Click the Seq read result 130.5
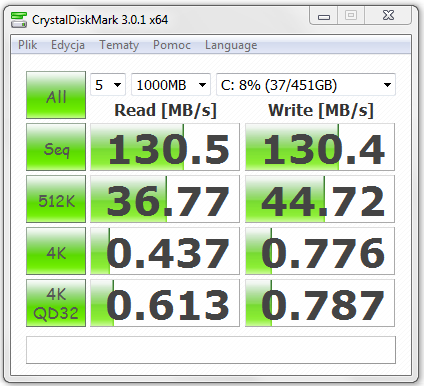 tap(165, 147)
